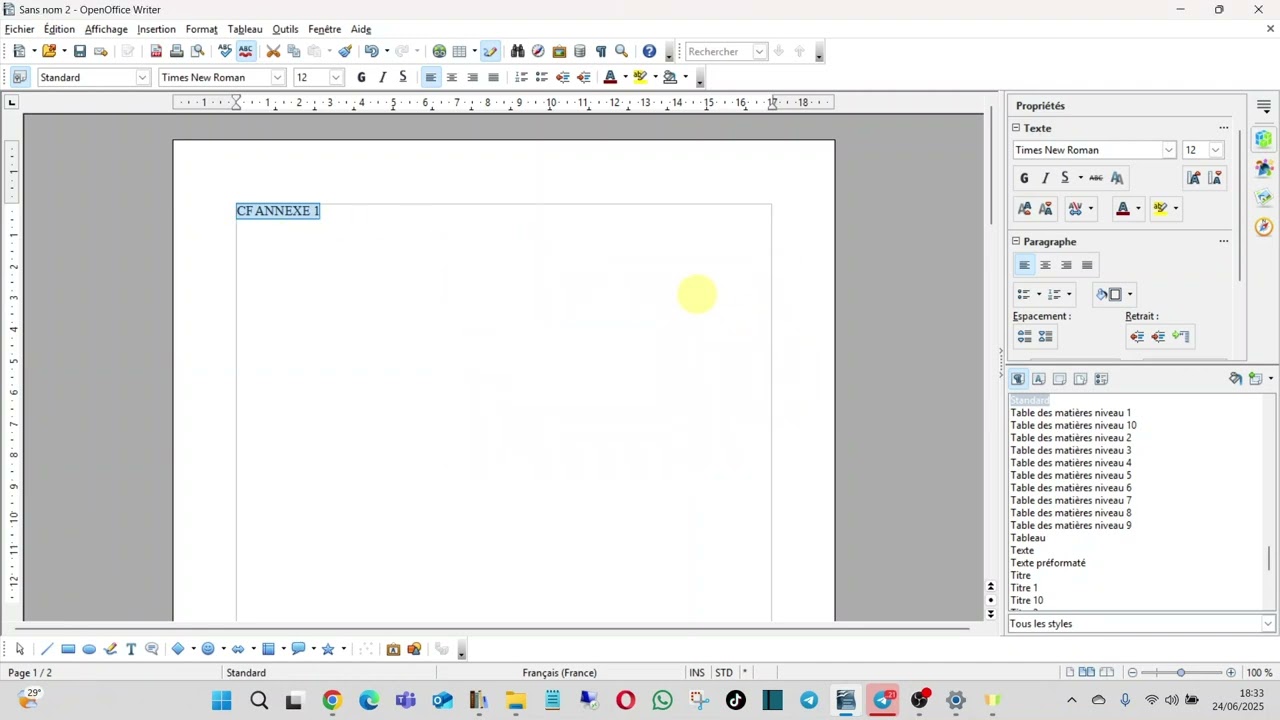Open the Édition menu
The width and height of the screenshot is (1280, 720).
pos(59,29)
